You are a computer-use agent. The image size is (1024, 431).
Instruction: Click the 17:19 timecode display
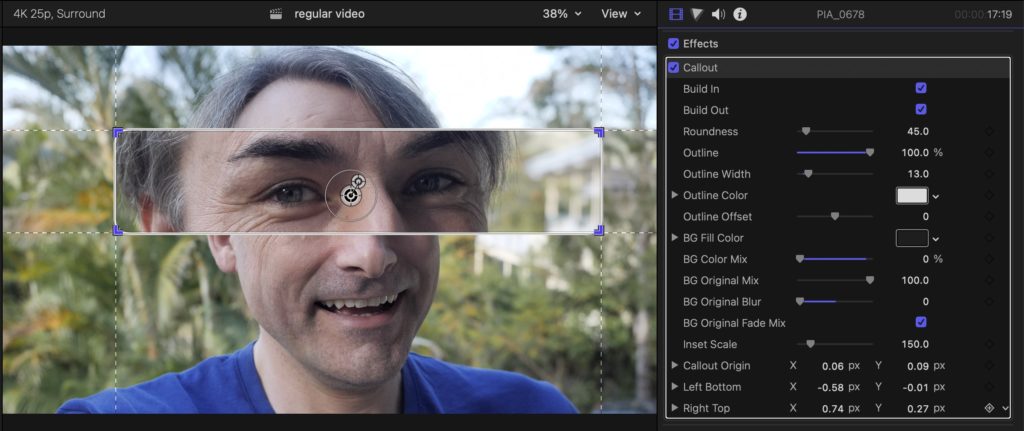point(1000,14)
